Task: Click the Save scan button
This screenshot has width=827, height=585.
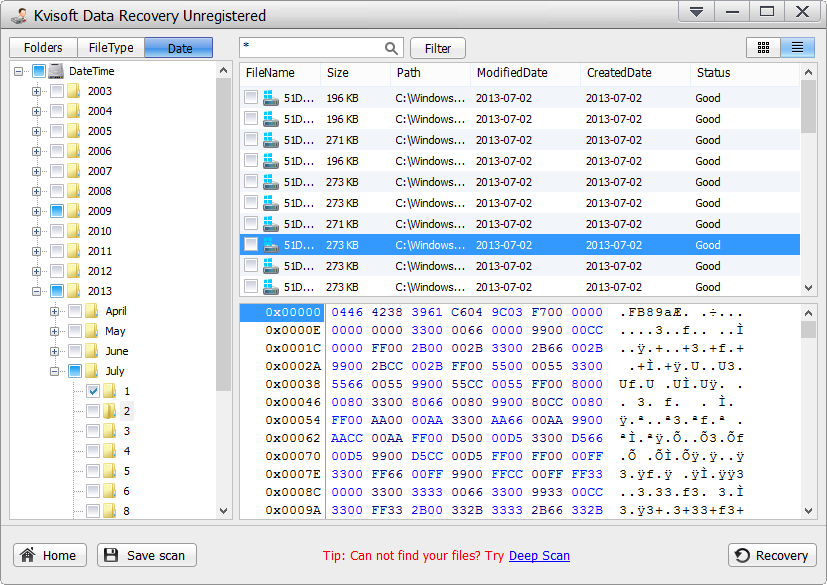Action: (147, 555)
